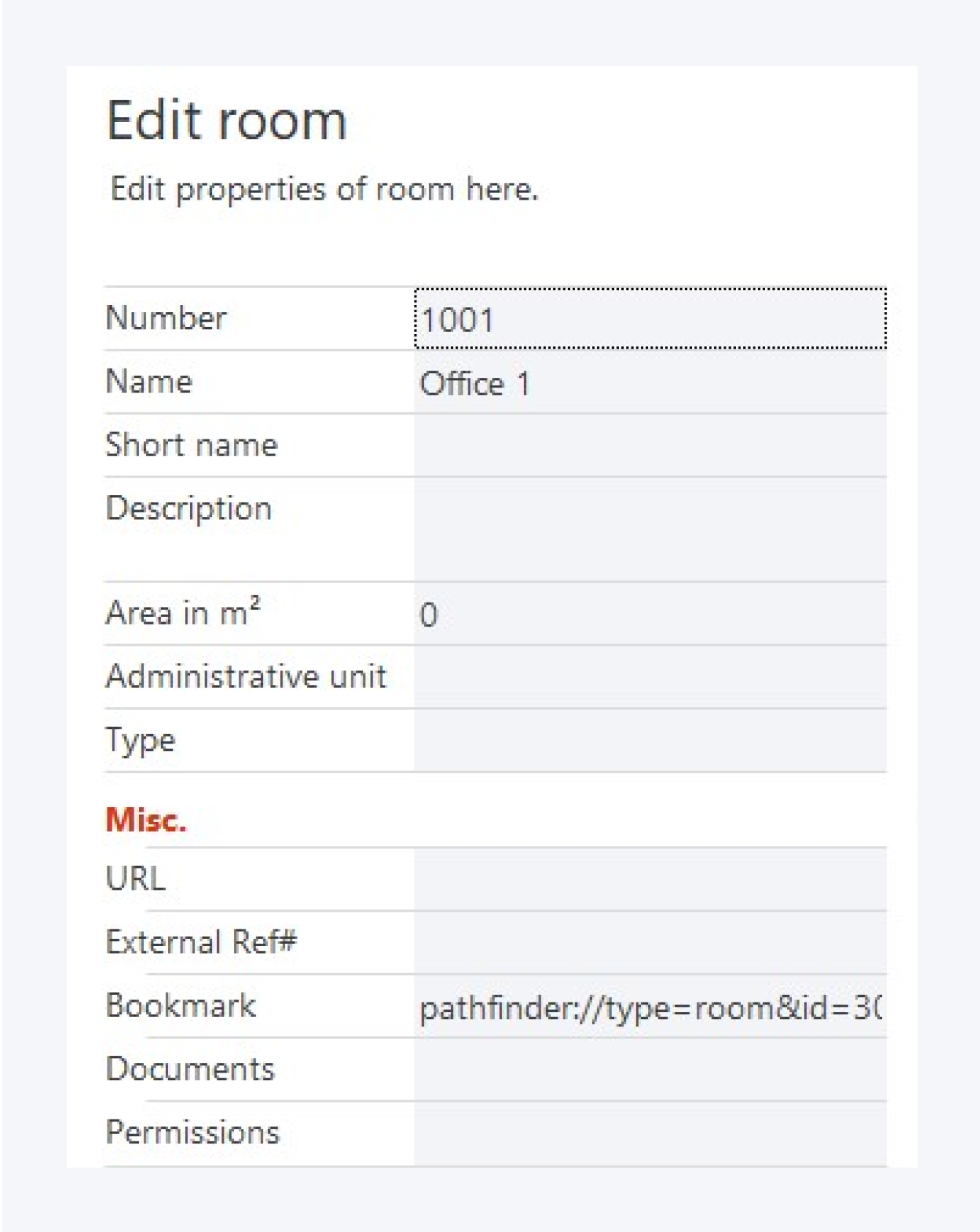Select the Name field showing Office 1
The width and height of the screenshot is (980, 1232).
(650, 382)
